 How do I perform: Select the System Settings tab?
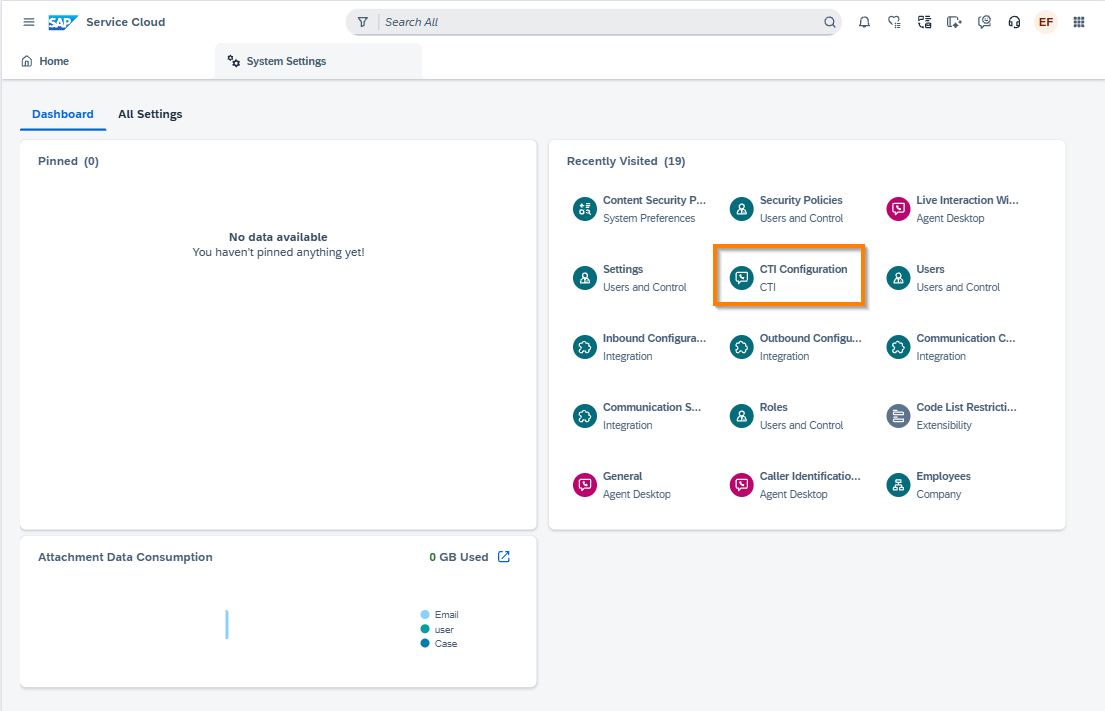click(319, 61)
